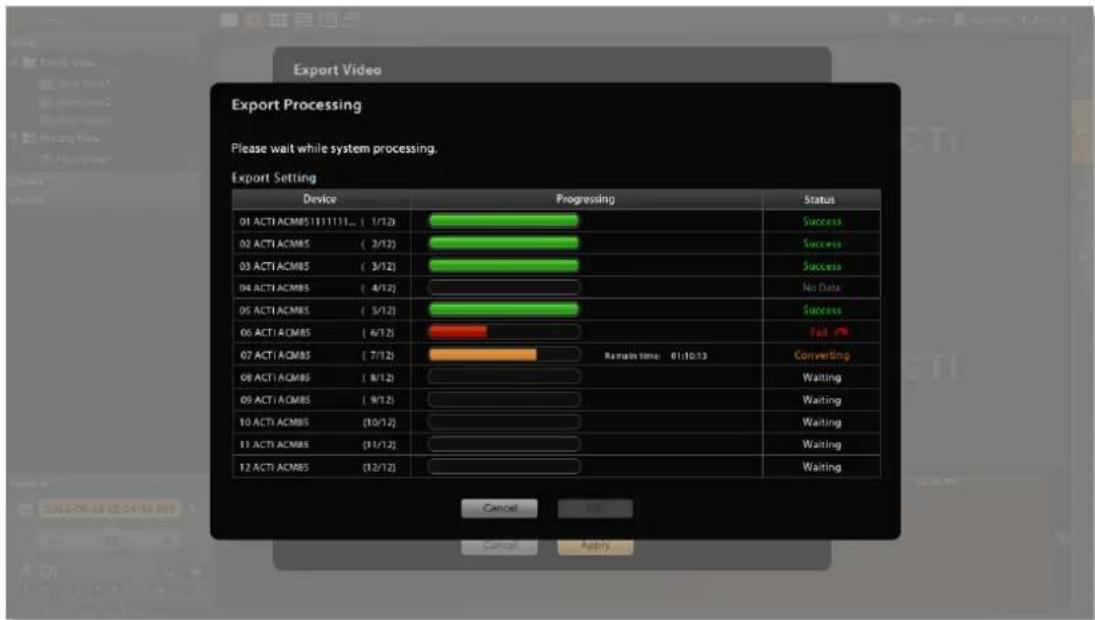
Task: Click the Waiting status for device 08
Action: [822, 377]
